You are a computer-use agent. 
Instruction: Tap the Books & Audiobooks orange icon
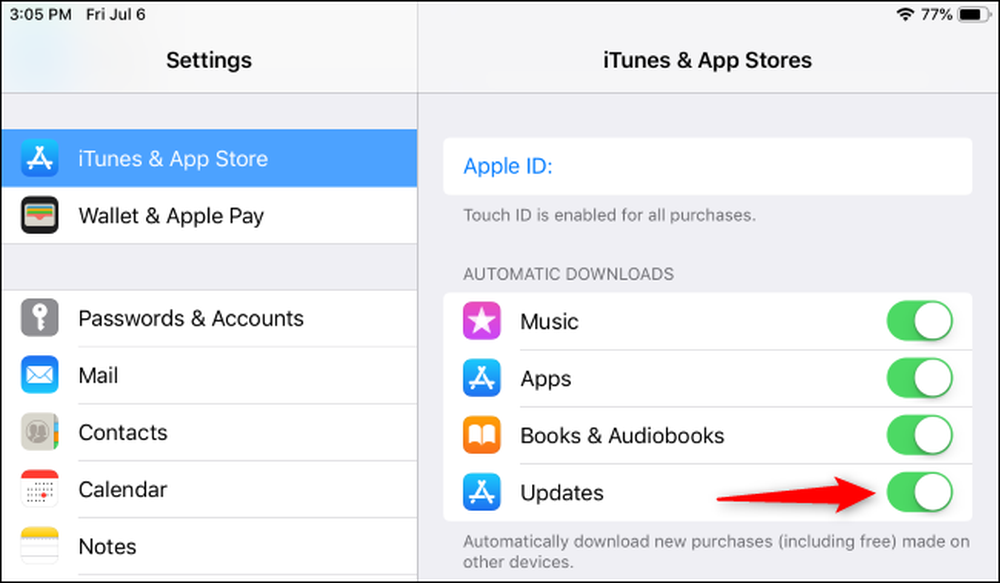pos(482,435)
